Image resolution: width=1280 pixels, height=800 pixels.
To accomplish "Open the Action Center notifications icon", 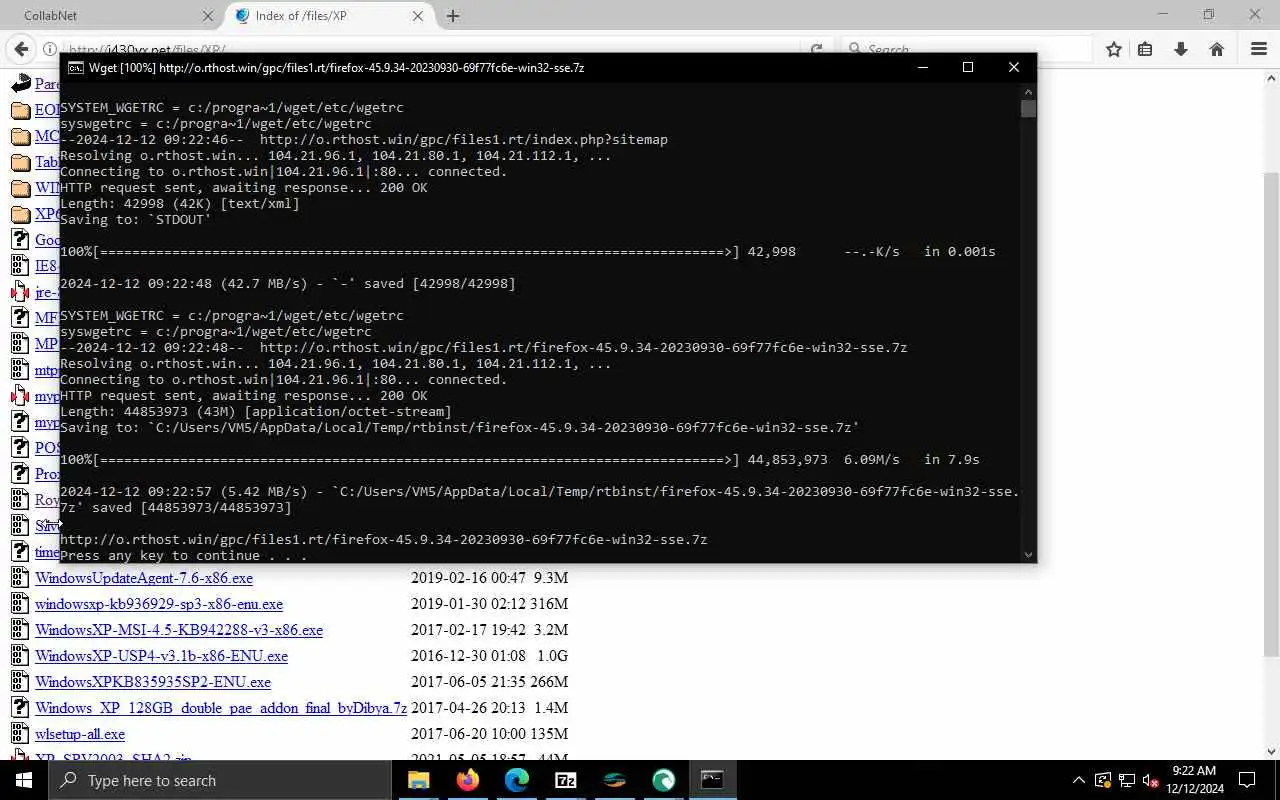I will (x=1247, y=780).
